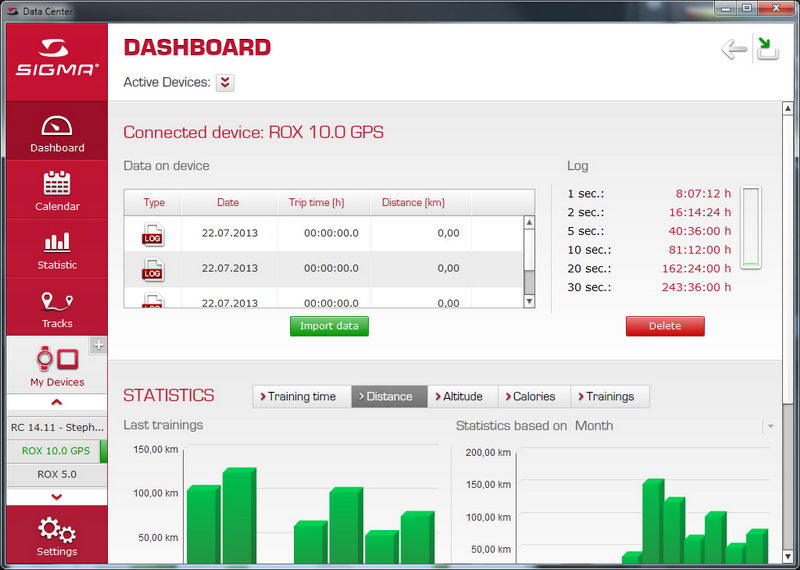The image size is (800, 570).
Task: Select device RC 14.11 - Steph...
Action: (57, 428)
